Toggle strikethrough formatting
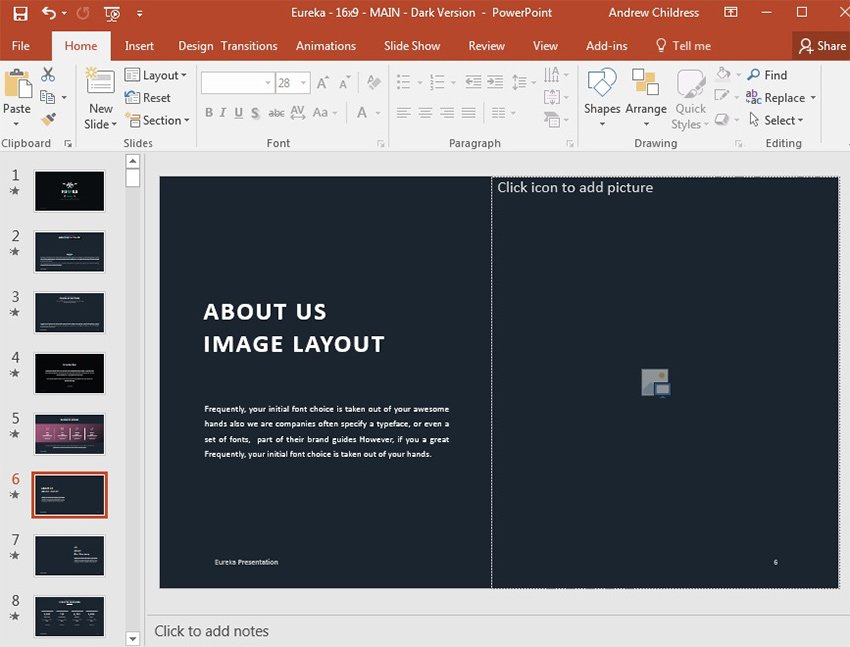Image resolution: width=850 pixels, height=647 pixels. point(276,113)
